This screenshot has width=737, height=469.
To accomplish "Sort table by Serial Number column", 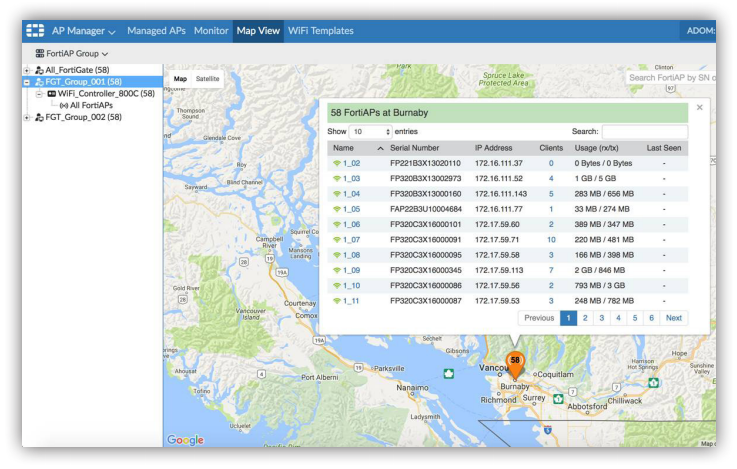I will pyautogui.click(x=414, y=148).
